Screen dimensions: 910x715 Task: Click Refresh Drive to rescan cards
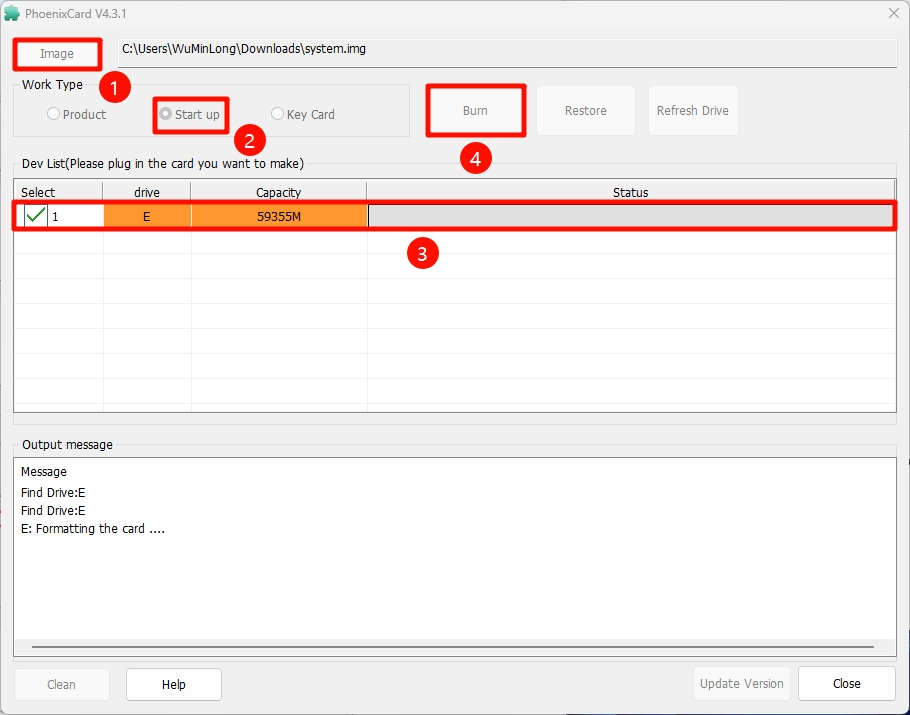click(x=693, y=110)
